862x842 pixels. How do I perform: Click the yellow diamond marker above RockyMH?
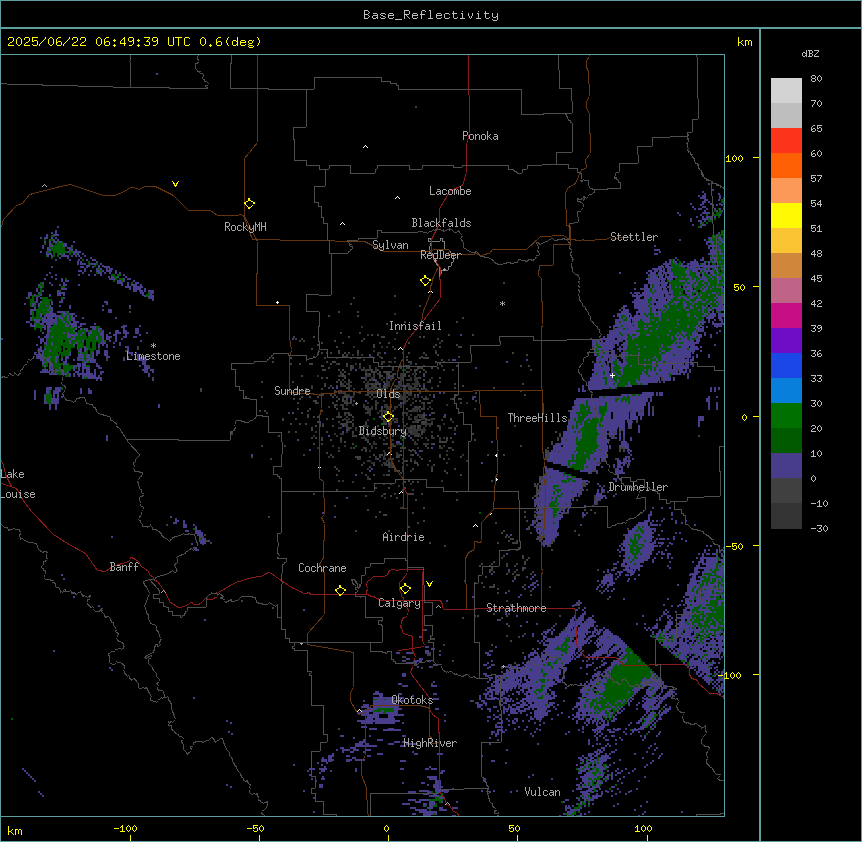tap(249, 204)
